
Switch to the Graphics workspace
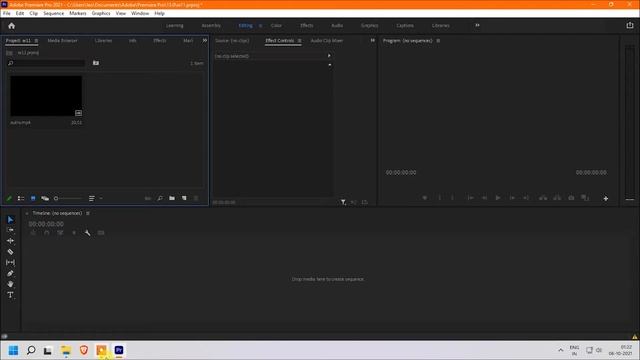click(369, 26)
